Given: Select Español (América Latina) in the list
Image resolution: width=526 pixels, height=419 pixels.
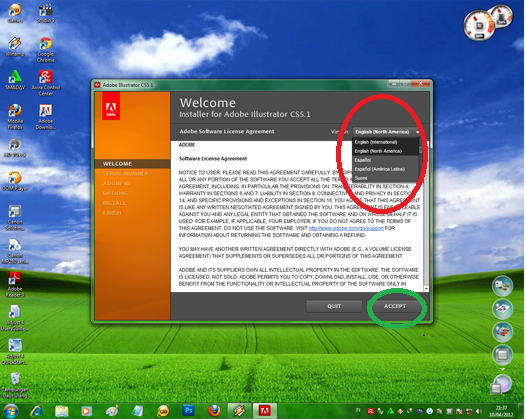Looking at the screenshot, I should point(386,169).
